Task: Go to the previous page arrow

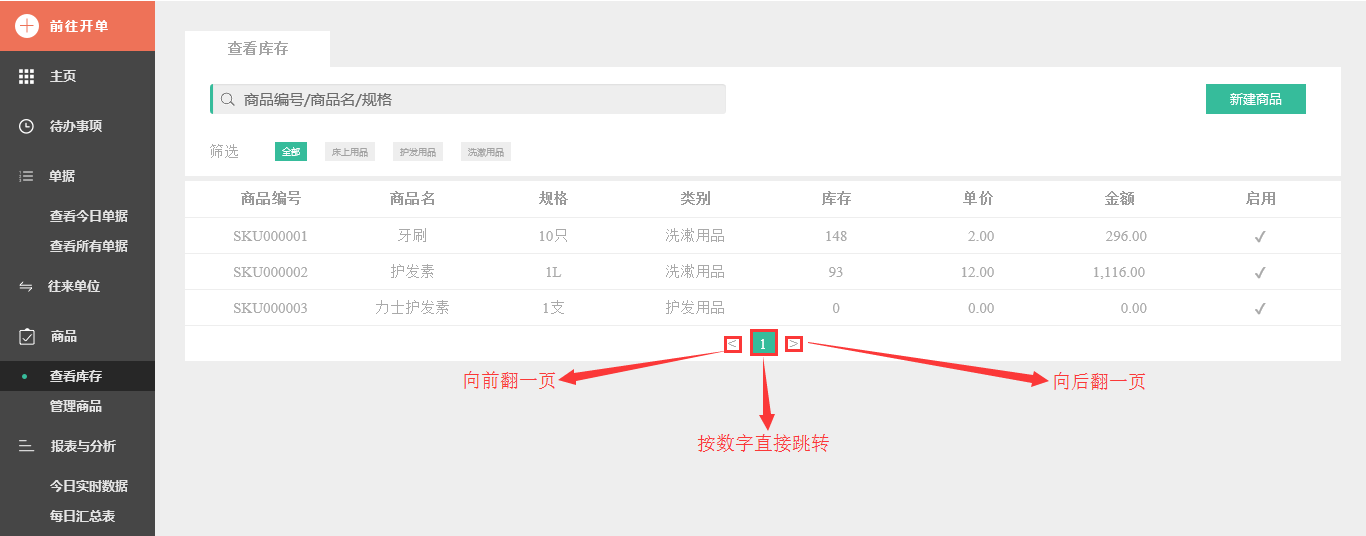Action: click(x=733, y=344)
